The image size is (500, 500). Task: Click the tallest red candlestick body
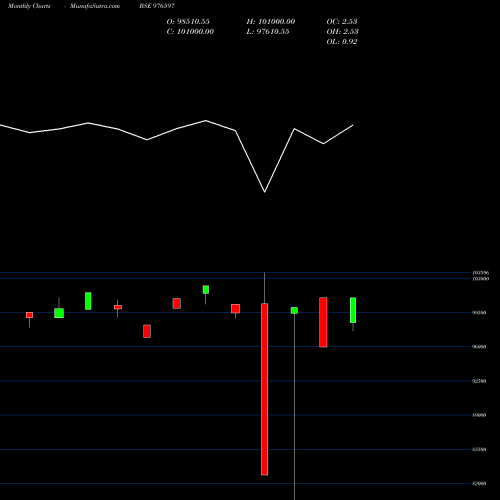(x=264, y=389)
